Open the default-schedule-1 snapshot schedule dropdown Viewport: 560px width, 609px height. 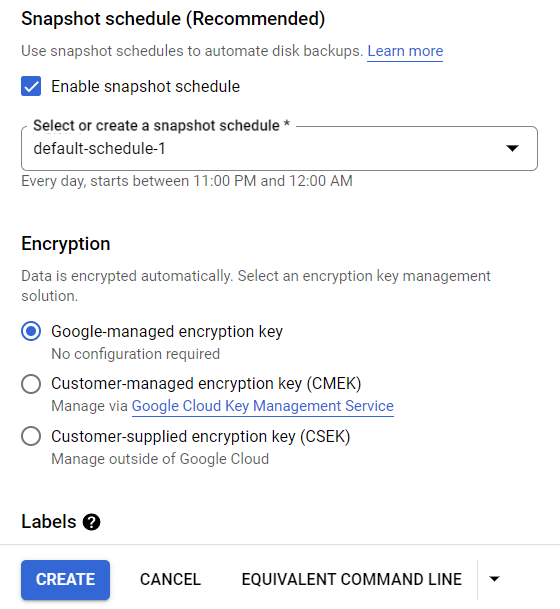point(279,148)
